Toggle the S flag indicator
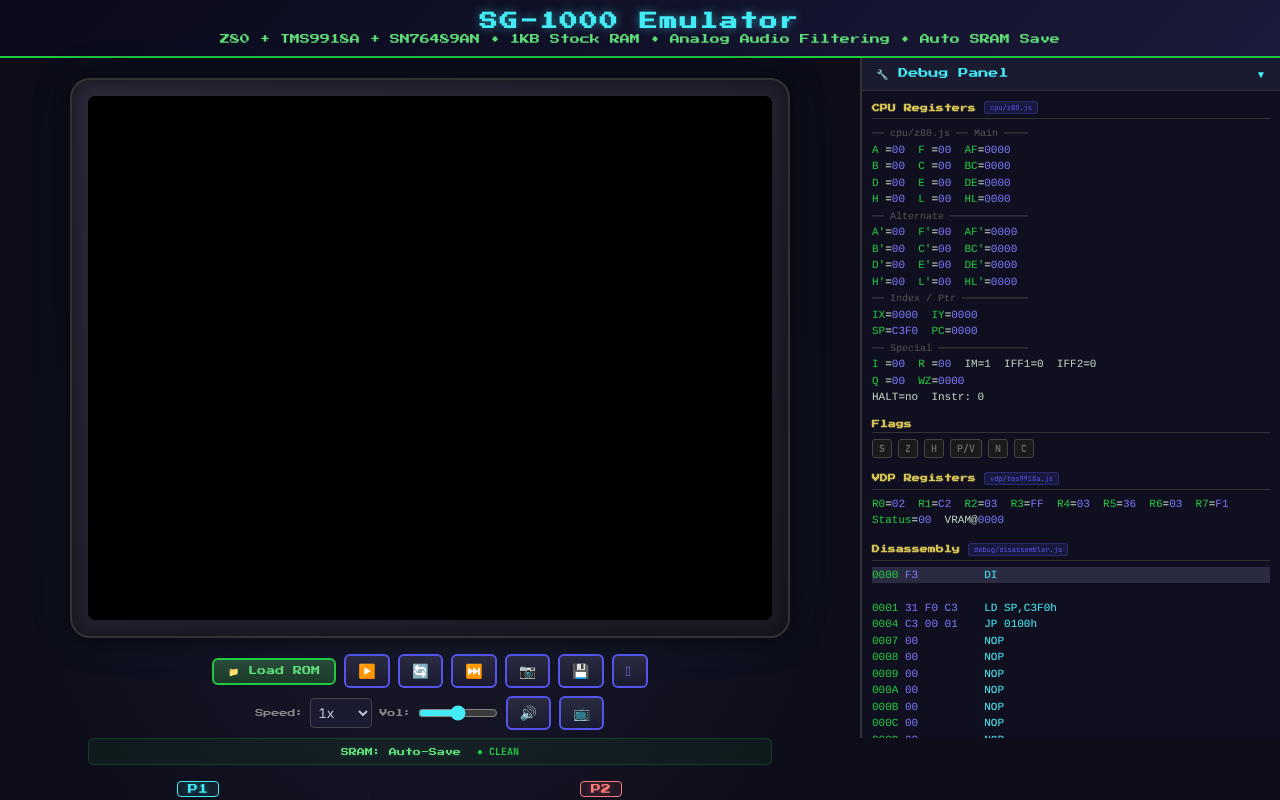 click(882, 449)
